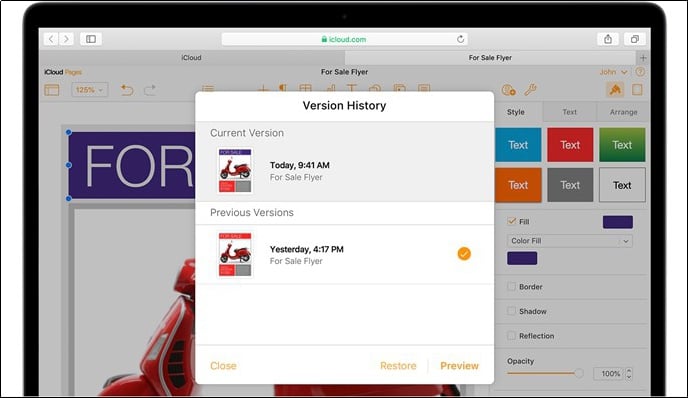Show all tabs icon in Safari
This screenshot has width=688, height=398.
[x=634, y=39]
